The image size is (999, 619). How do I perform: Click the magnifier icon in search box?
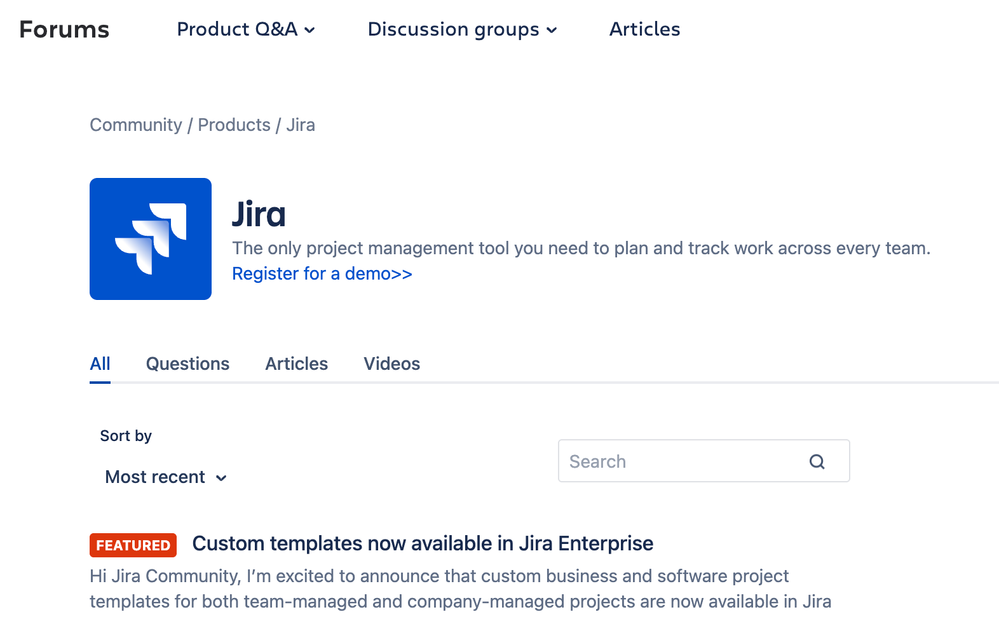(x=817, y=462)
